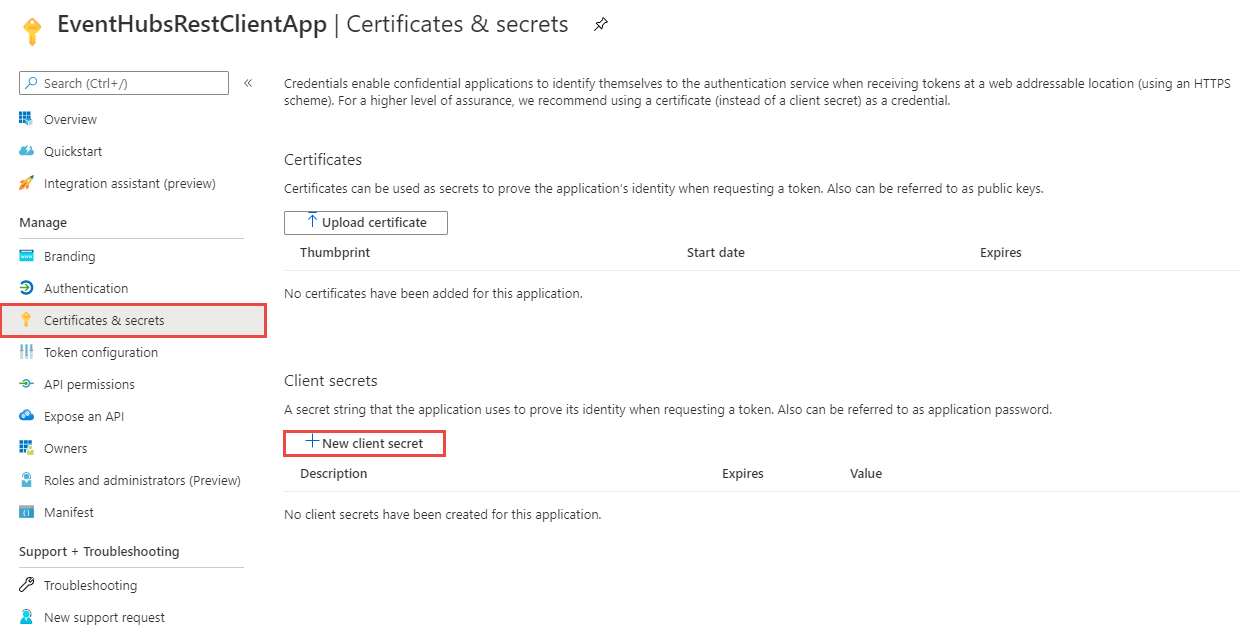
Task: Click the New client secret button
Action: coord(364,443)
